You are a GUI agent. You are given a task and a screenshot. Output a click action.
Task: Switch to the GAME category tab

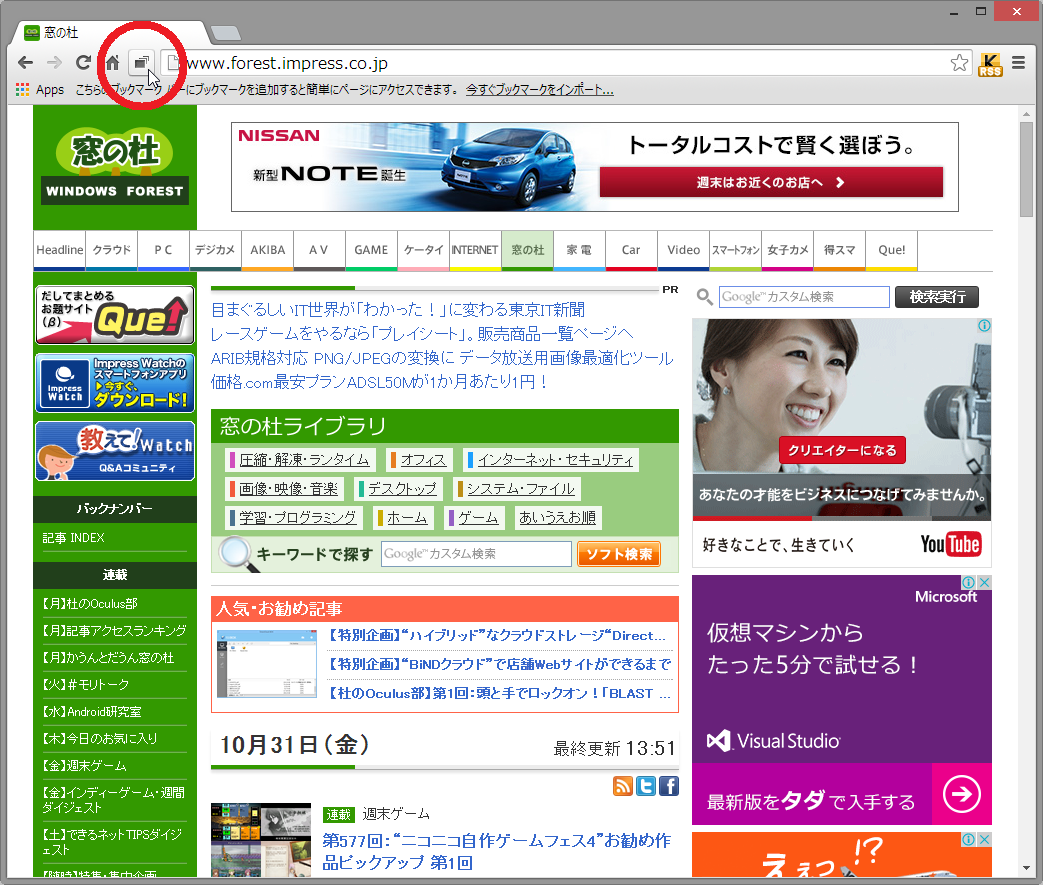[371, 251]
